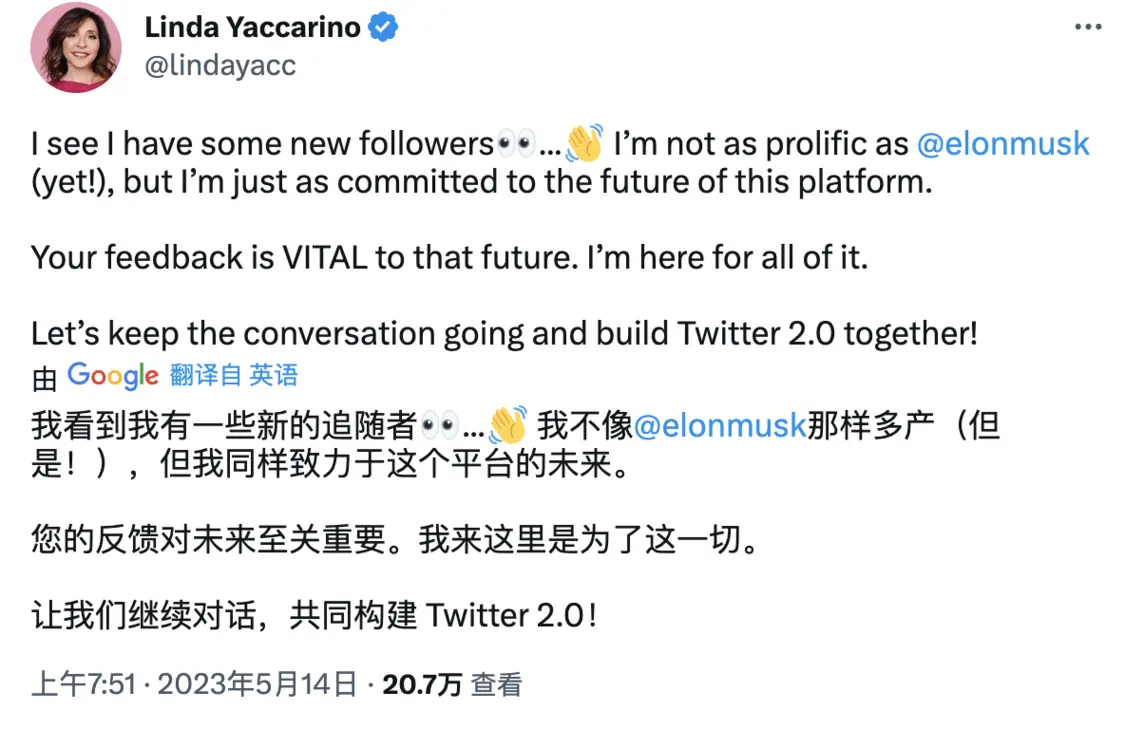
Task: Click the blue verified badge icon
Action: click(384, 28)
